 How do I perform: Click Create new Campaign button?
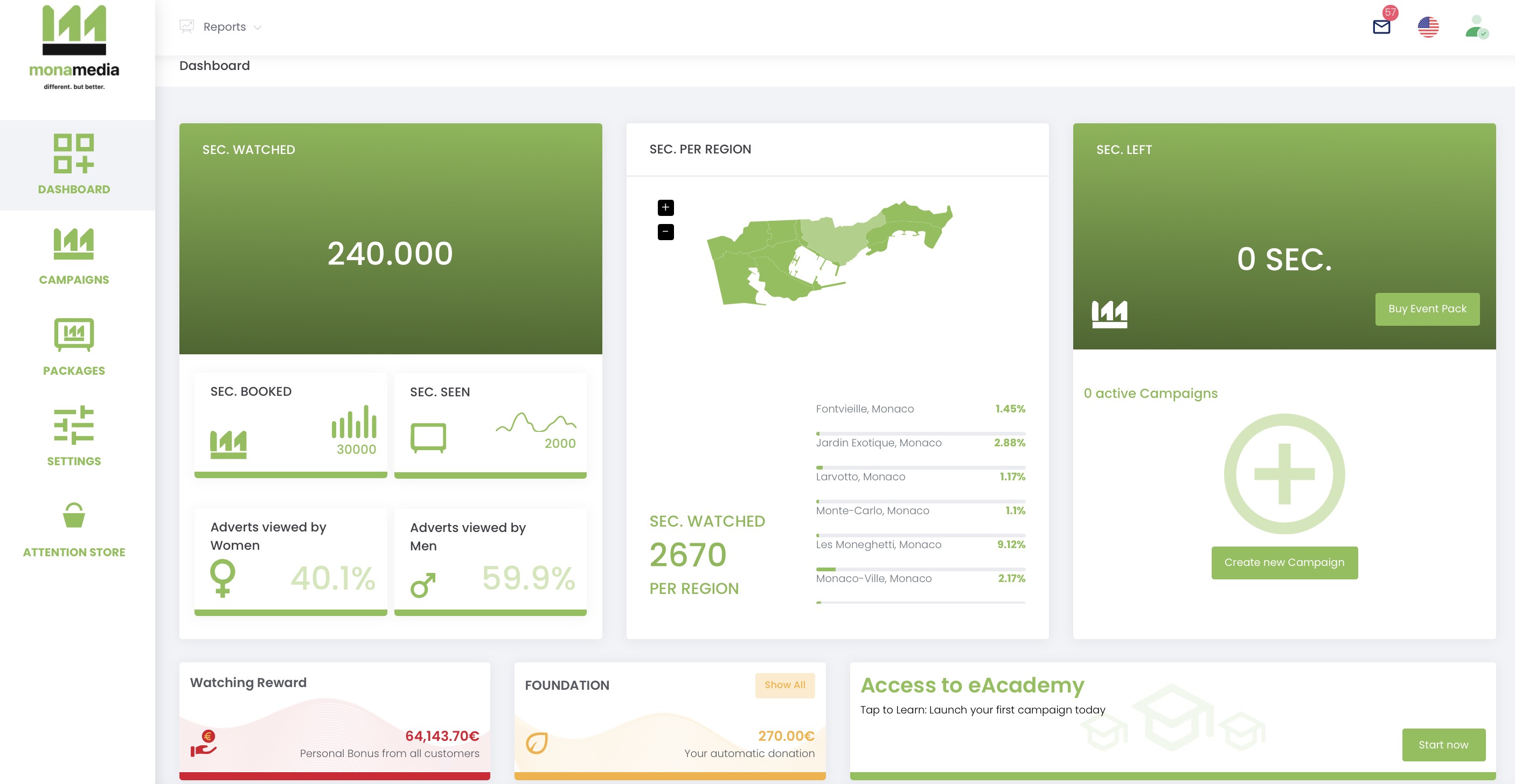pyautogui.click(x=1284, y=563)
